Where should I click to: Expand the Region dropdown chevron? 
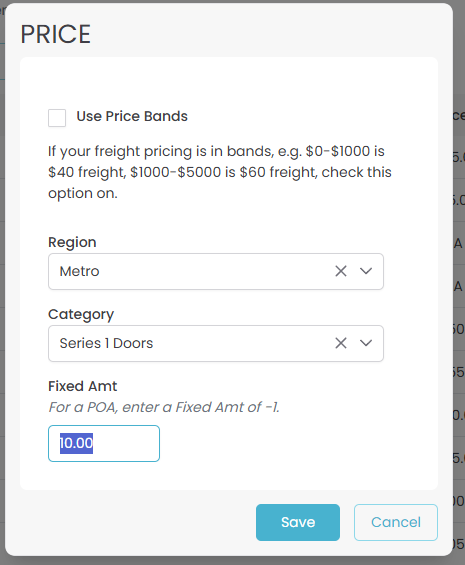coord(366,271)
